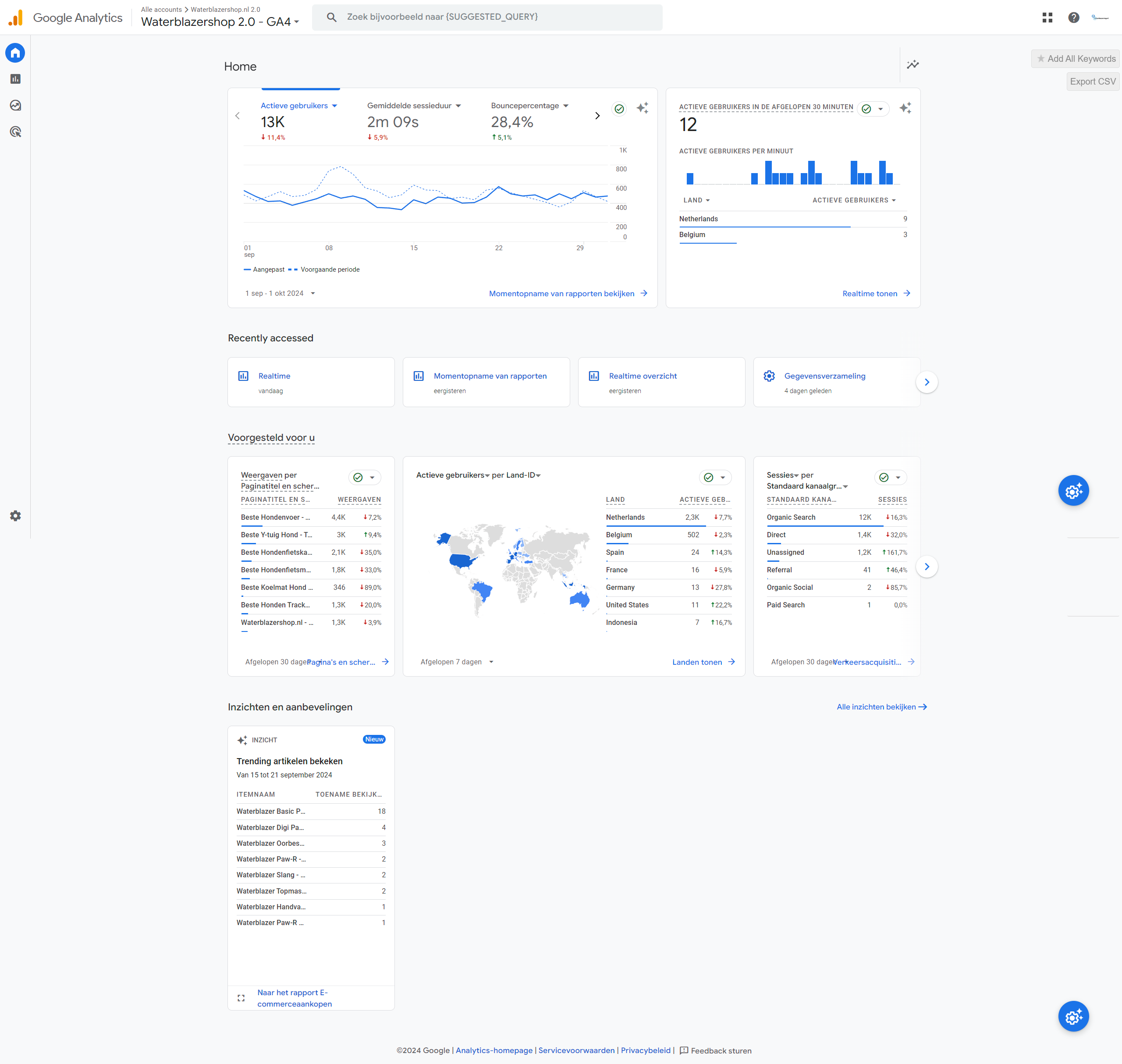Click the Add All Keywords button
Image resolution: width=1122 pixels, height=1064 pixels.
click(1076, 58)
